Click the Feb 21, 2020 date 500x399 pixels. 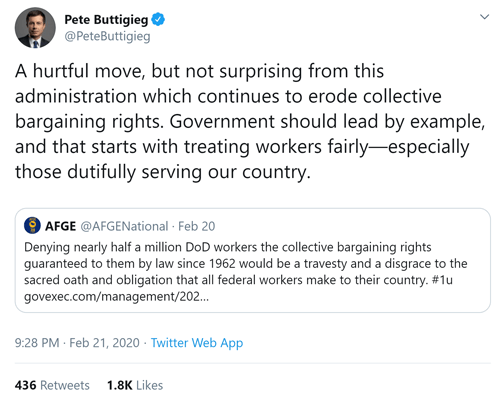click(104, 343)
